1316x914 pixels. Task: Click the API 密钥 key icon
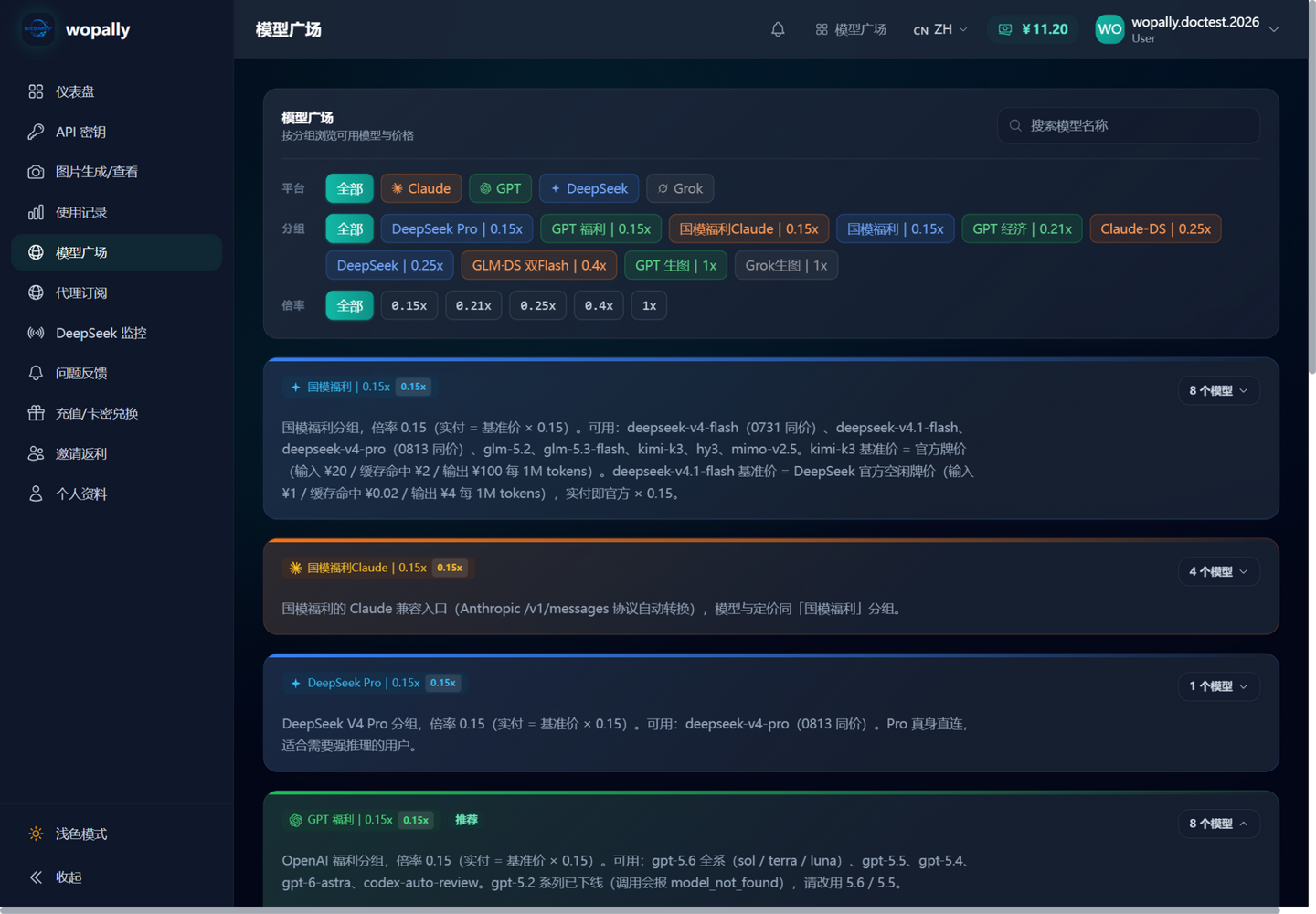tap(36, 132)
